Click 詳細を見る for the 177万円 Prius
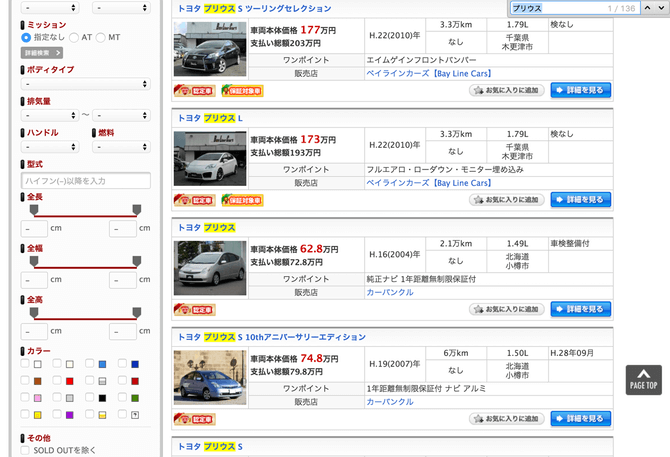Image resolution: width=670 pixels, height=457 pixels. tap(580, 90)
